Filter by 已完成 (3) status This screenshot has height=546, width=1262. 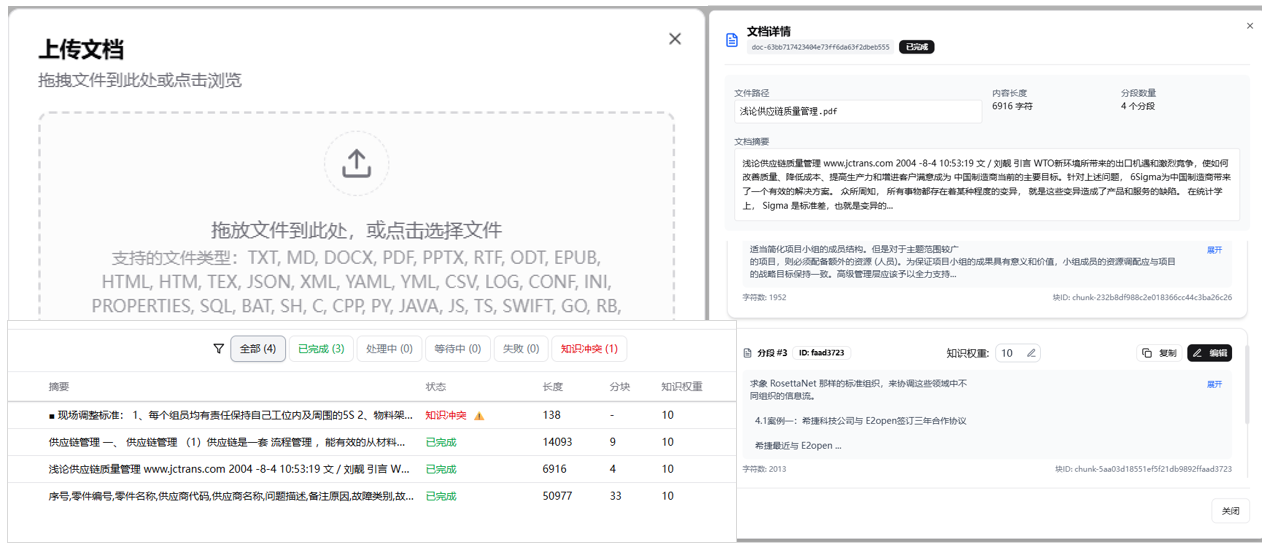[x=321, y=349]
